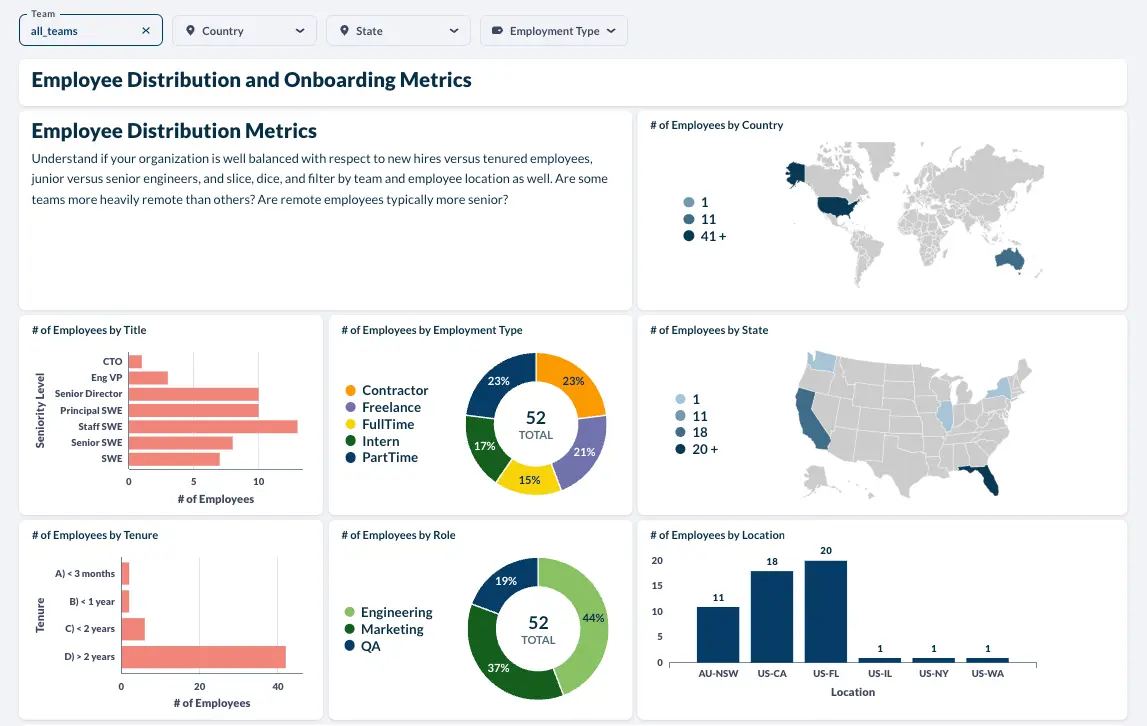Expand the Employment Type dropdown
Screen dimensions: 1147x726
[x=554, y=31]
